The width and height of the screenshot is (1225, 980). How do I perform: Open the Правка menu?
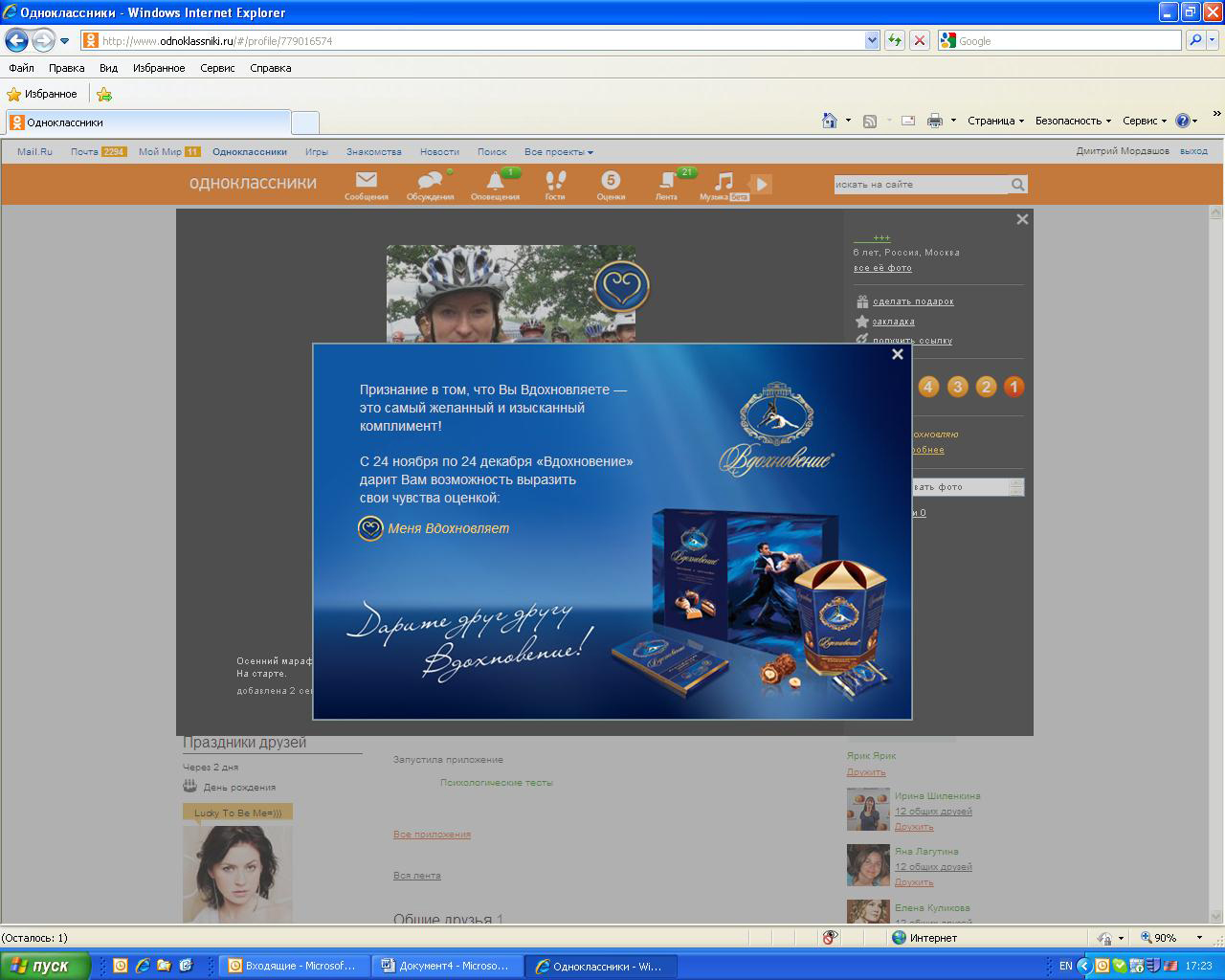66,68
